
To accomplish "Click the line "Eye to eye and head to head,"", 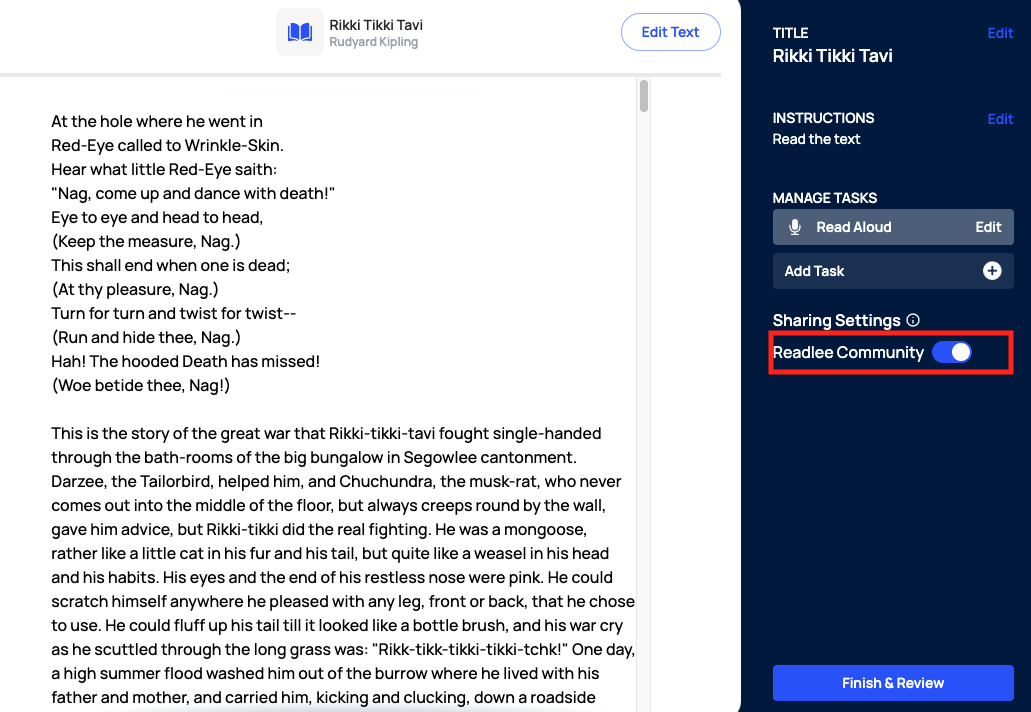I will (157, 218).
